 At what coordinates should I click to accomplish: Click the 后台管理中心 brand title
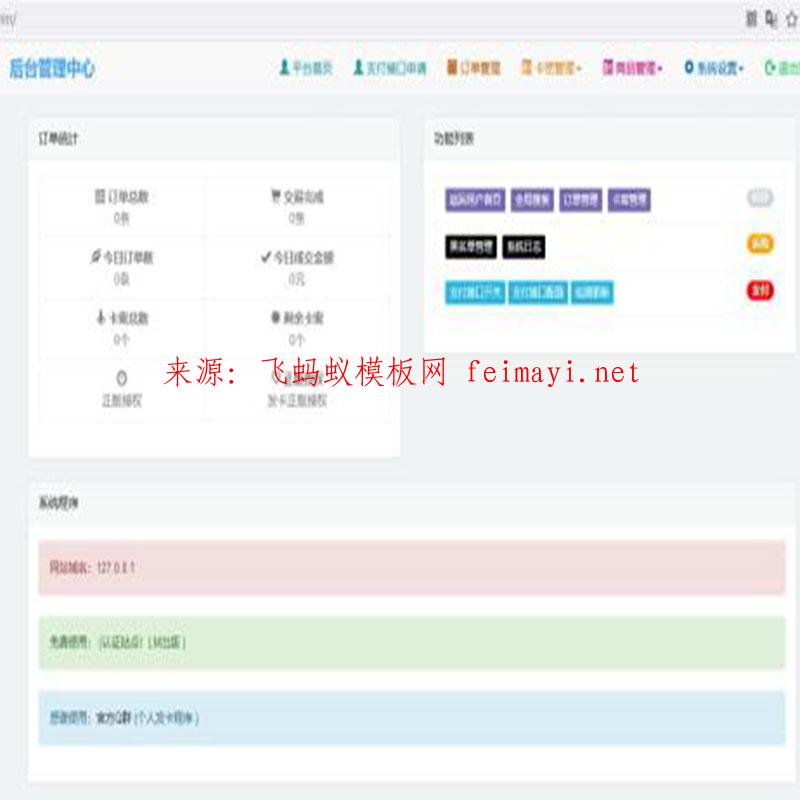coord(52,68)
